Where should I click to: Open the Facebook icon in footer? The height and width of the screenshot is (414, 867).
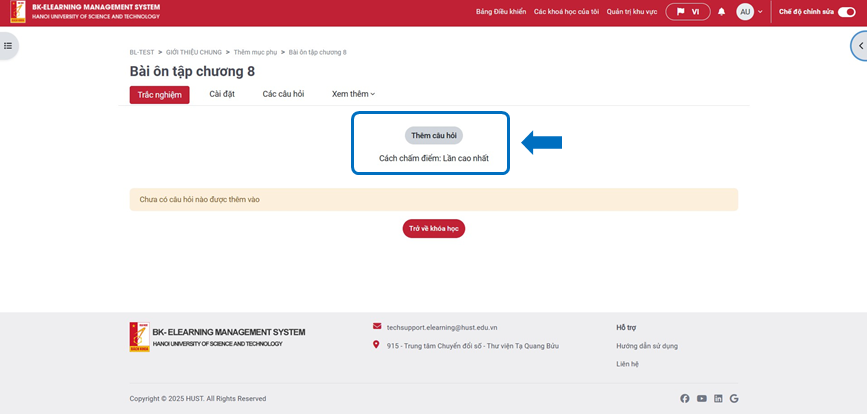pos(685,399)
